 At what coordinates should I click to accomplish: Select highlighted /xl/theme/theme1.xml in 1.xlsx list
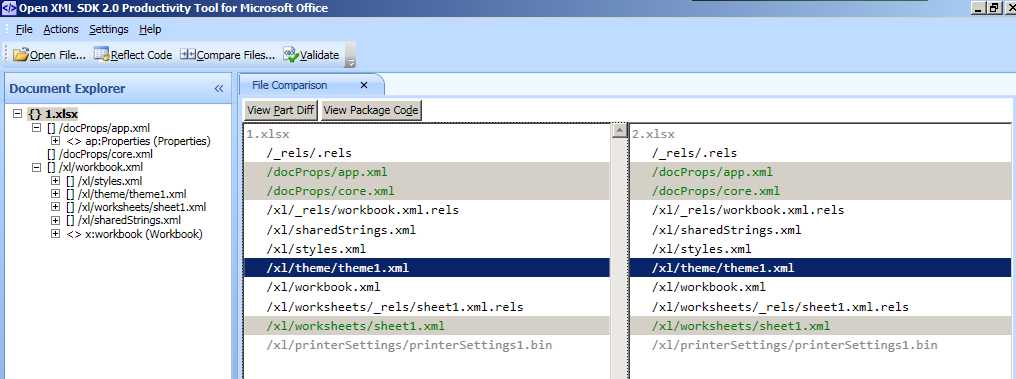click(x=427, y=268)
